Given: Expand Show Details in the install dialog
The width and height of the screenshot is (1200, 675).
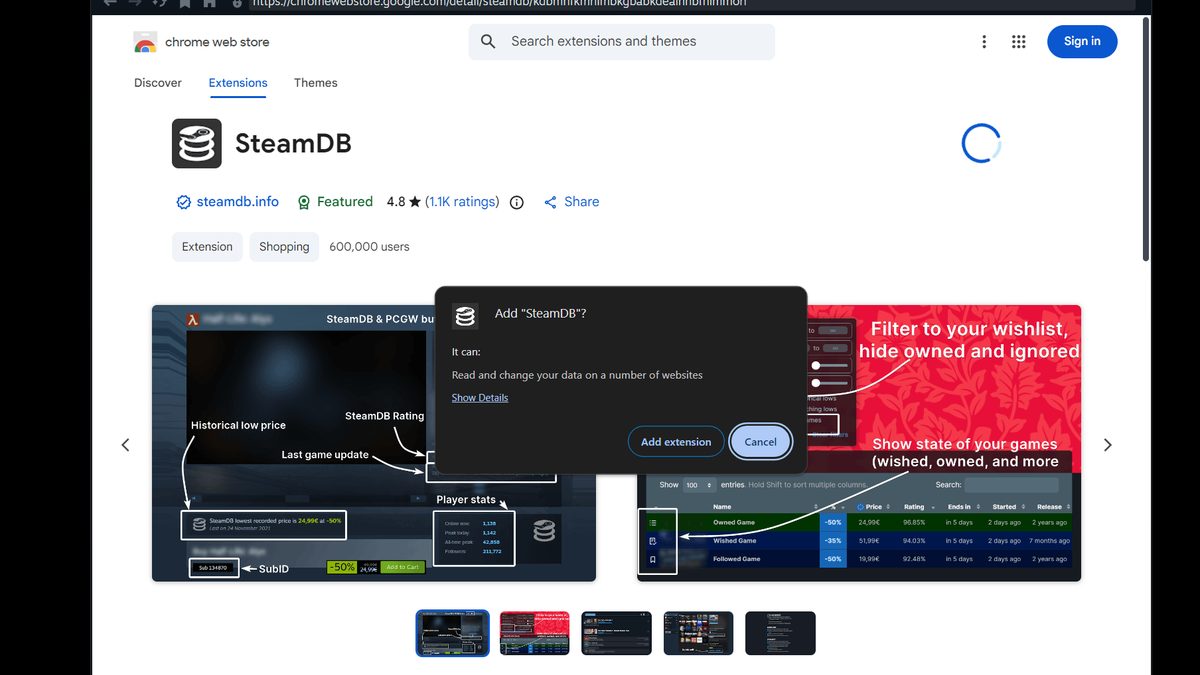Looking at the screenshot, I should coord(479,397).
